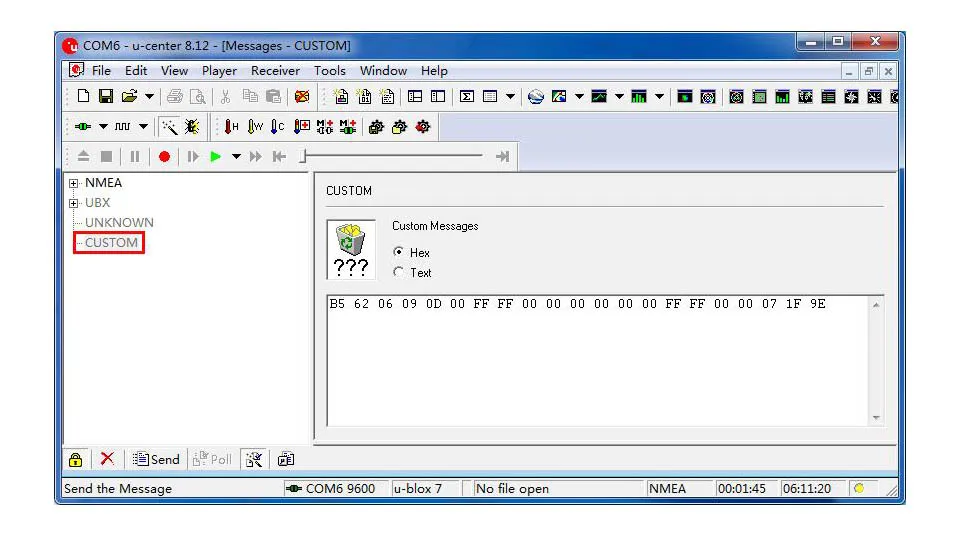The width and height of the screenshot is (960, 536).
Task: Click the red X icon in bottom bar
Action: coord(107,458)
